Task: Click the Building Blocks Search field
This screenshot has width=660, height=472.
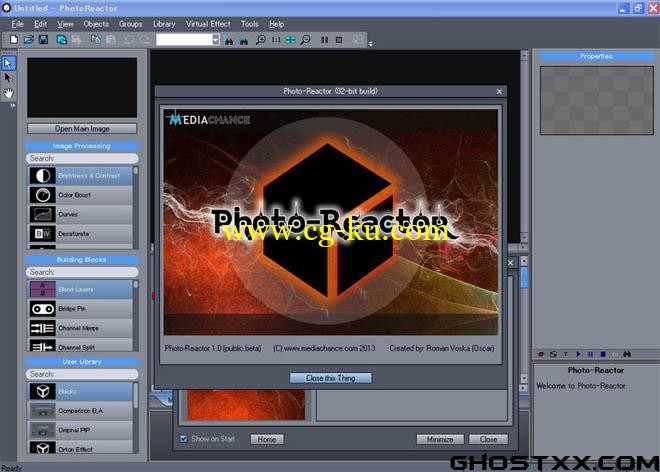Action: click(x=82, y=272)
